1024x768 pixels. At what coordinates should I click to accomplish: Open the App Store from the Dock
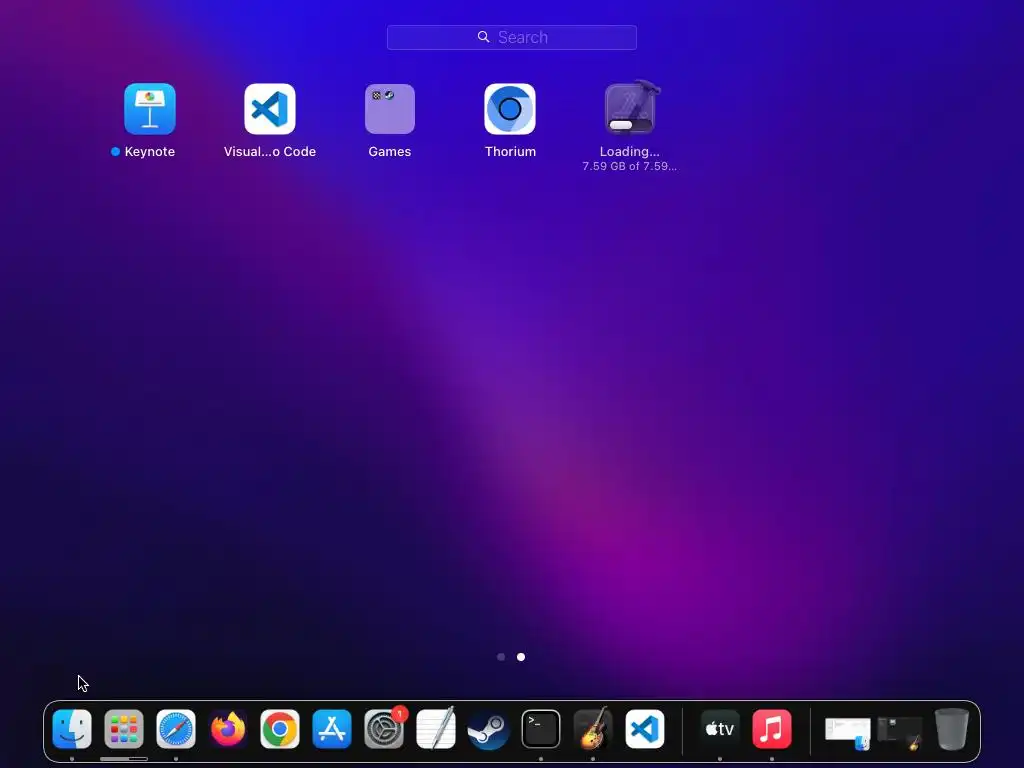(x=332, y=729)
